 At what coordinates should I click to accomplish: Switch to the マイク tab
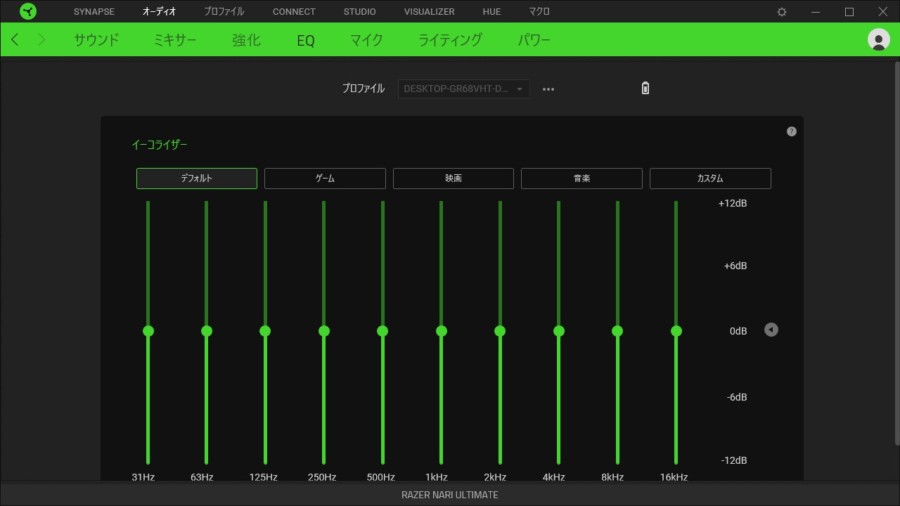(x=366, y=40)
